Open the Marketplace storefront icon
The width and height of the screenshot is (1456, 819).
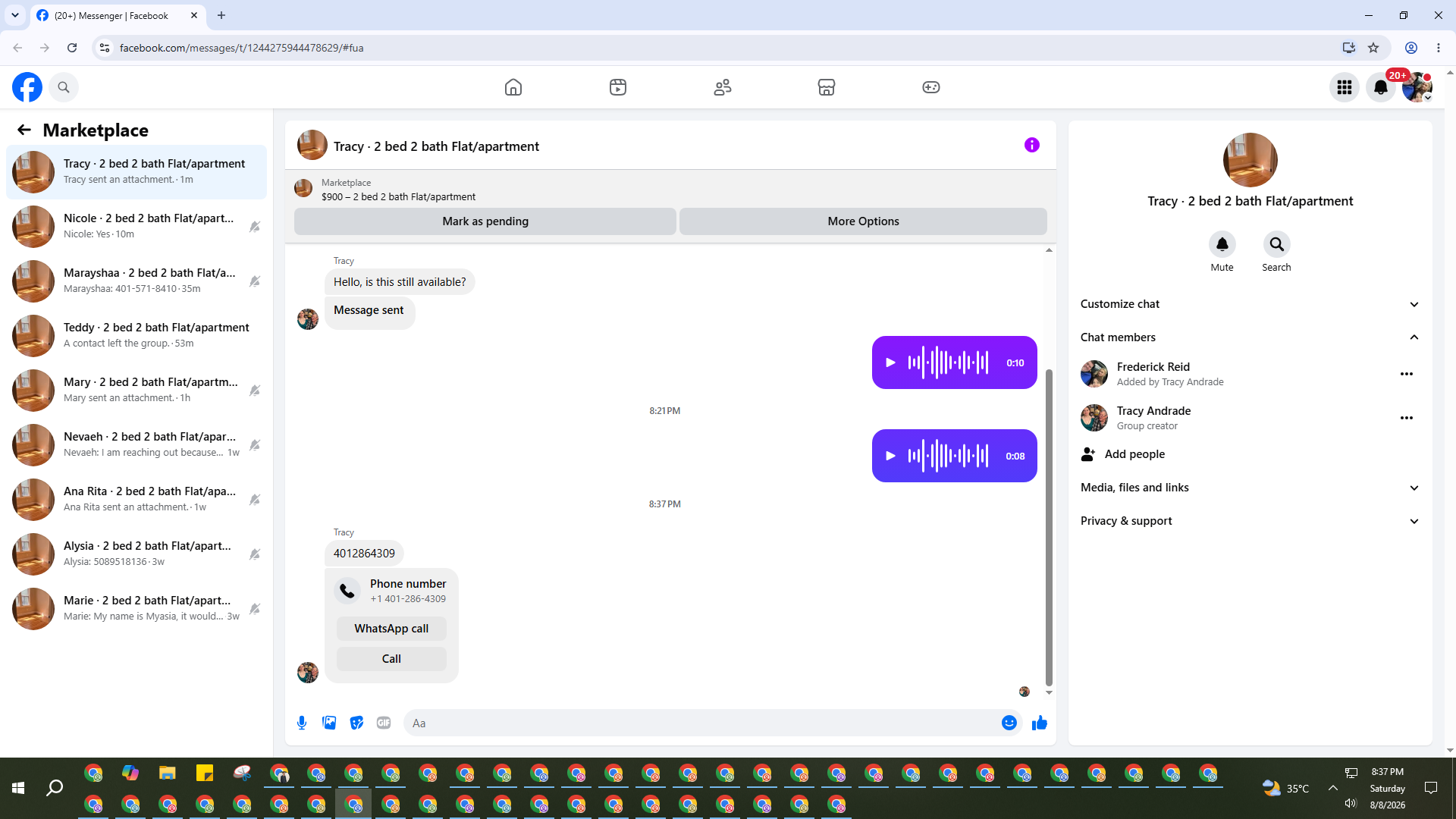(x=827, y=87)
